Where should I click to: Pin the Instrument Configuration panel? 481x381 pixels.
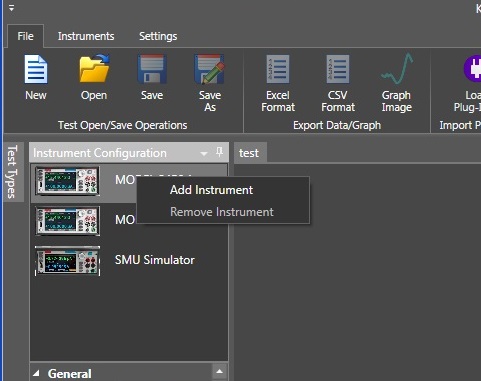click(x=219, y=152)
